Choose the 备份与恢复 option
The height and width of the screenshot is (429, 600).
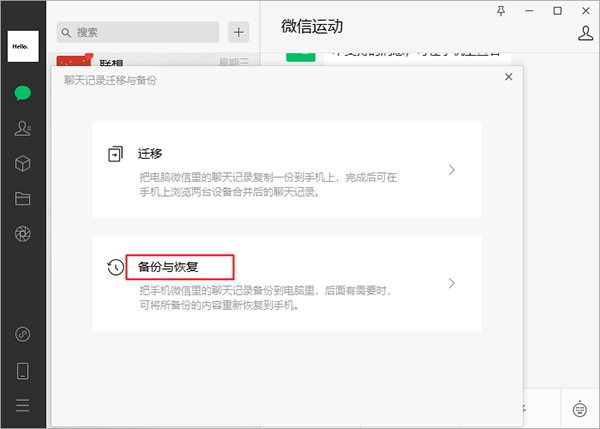(x=180, y=267)
